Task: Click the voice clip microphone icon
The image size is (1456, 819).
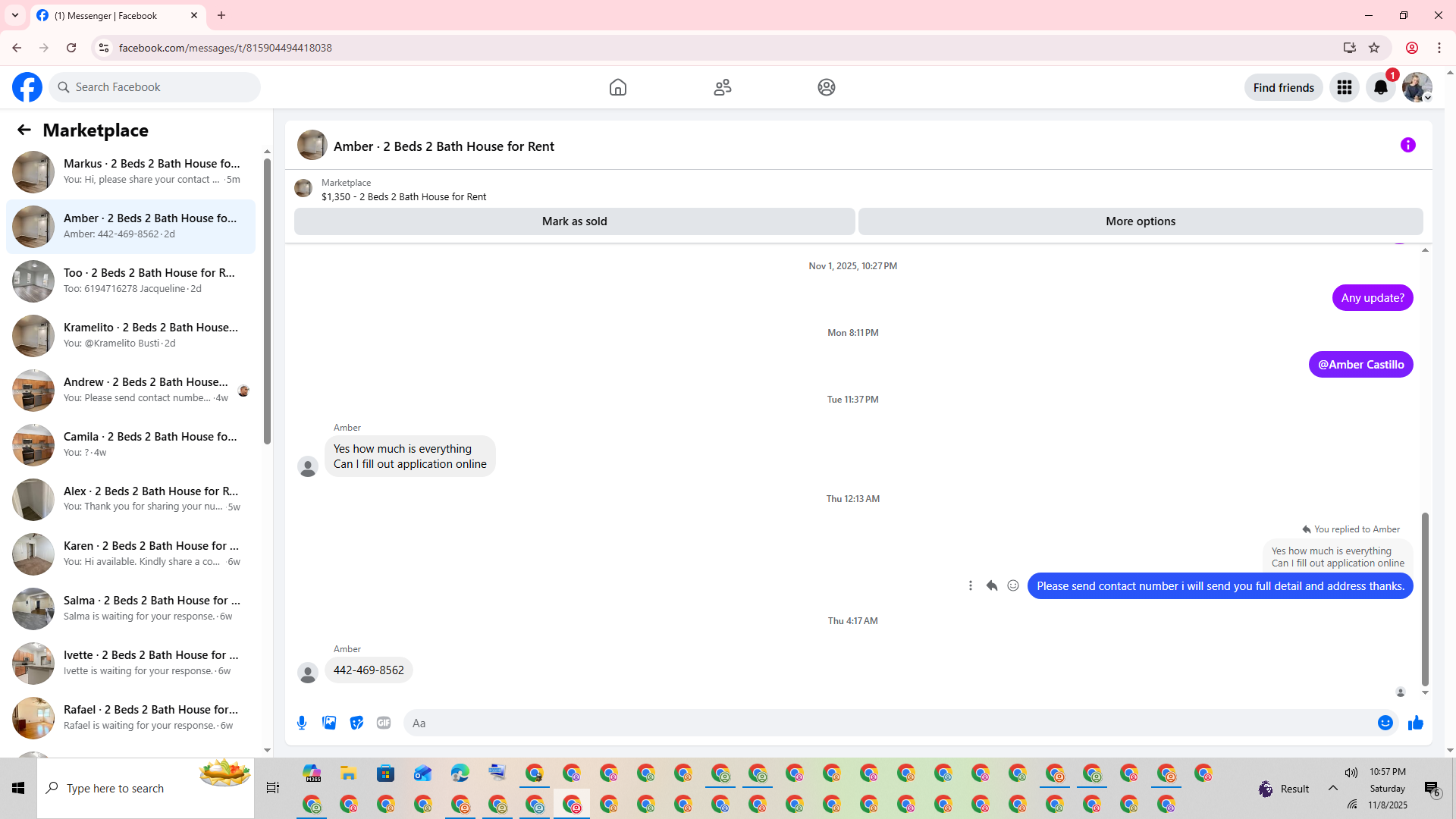Action: pyautogui.click(x=302, y=723)
